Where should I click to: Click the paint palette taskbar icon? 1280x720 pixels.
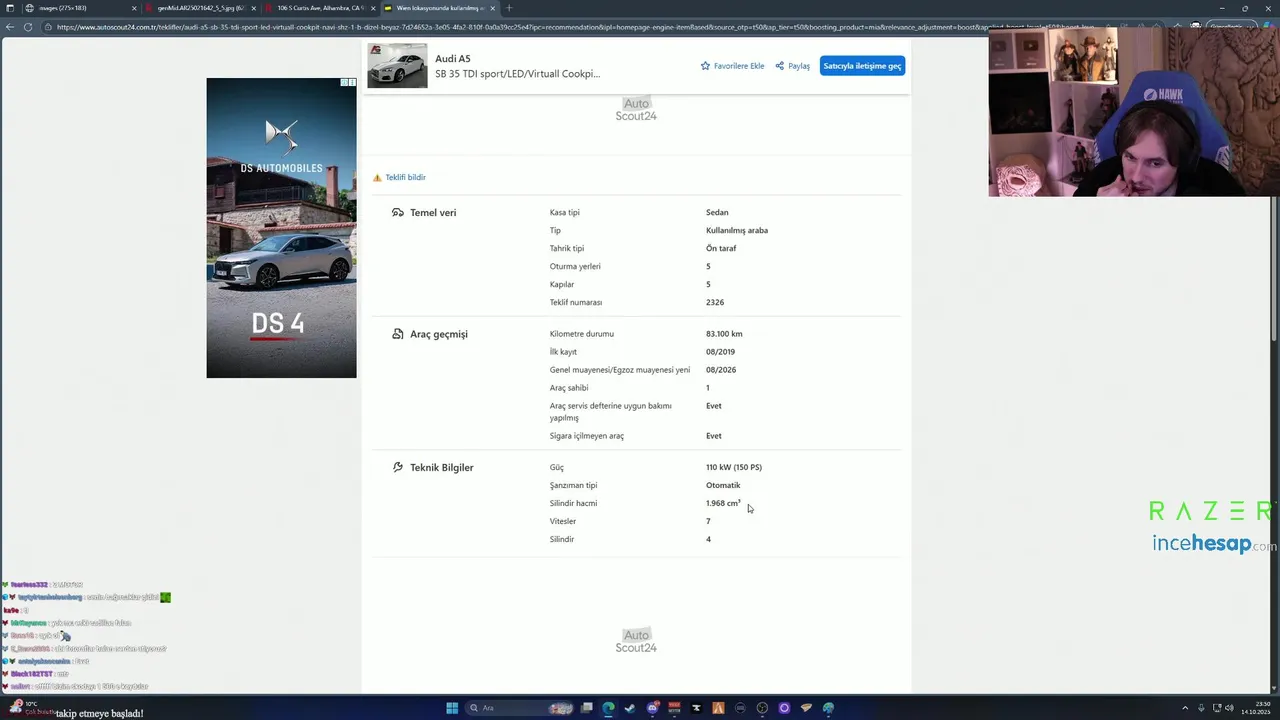coord(828,708)
